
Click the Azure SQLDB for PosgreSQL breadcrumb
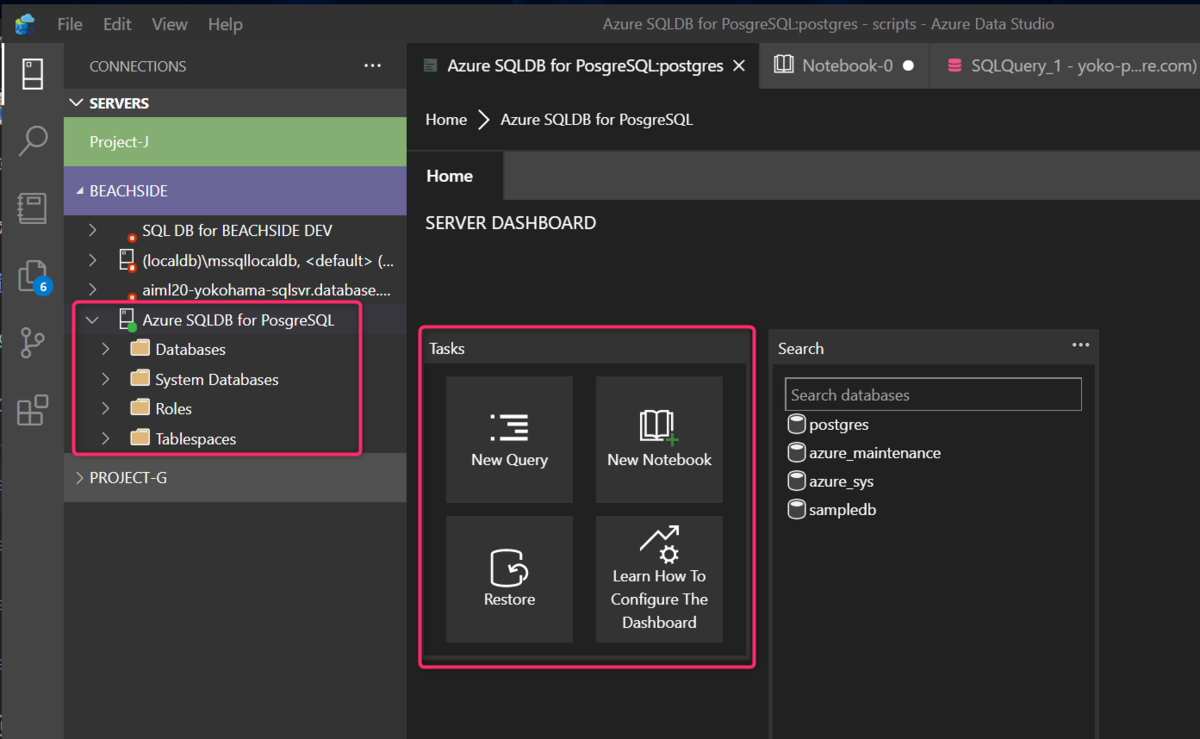(596, 120)
